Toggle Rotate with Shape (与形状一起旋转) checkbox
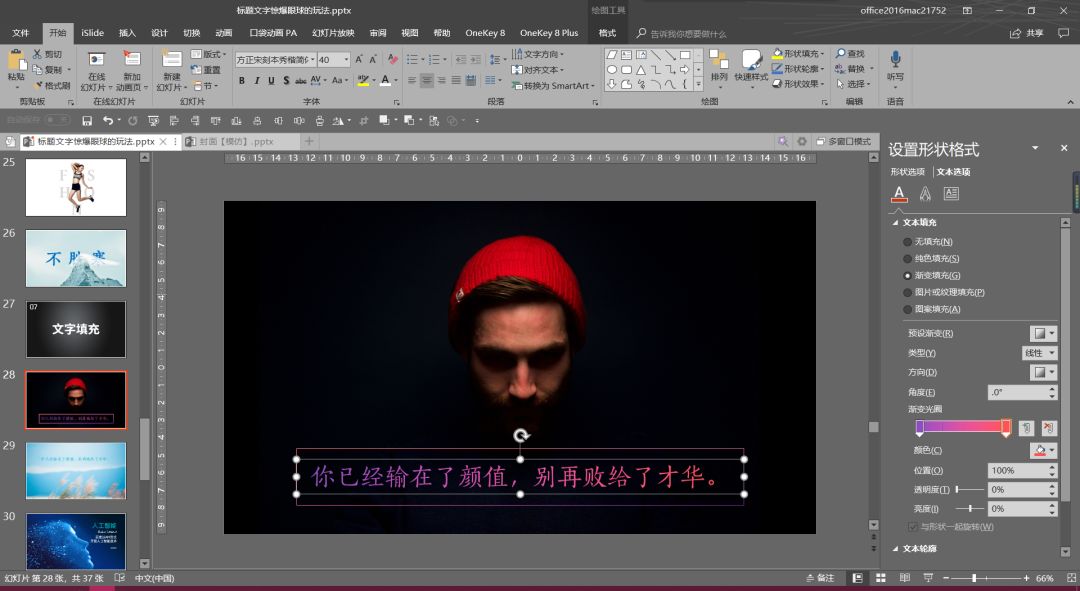The height and width of the screenshot is (591, 1080). click(x=913, y=527)
